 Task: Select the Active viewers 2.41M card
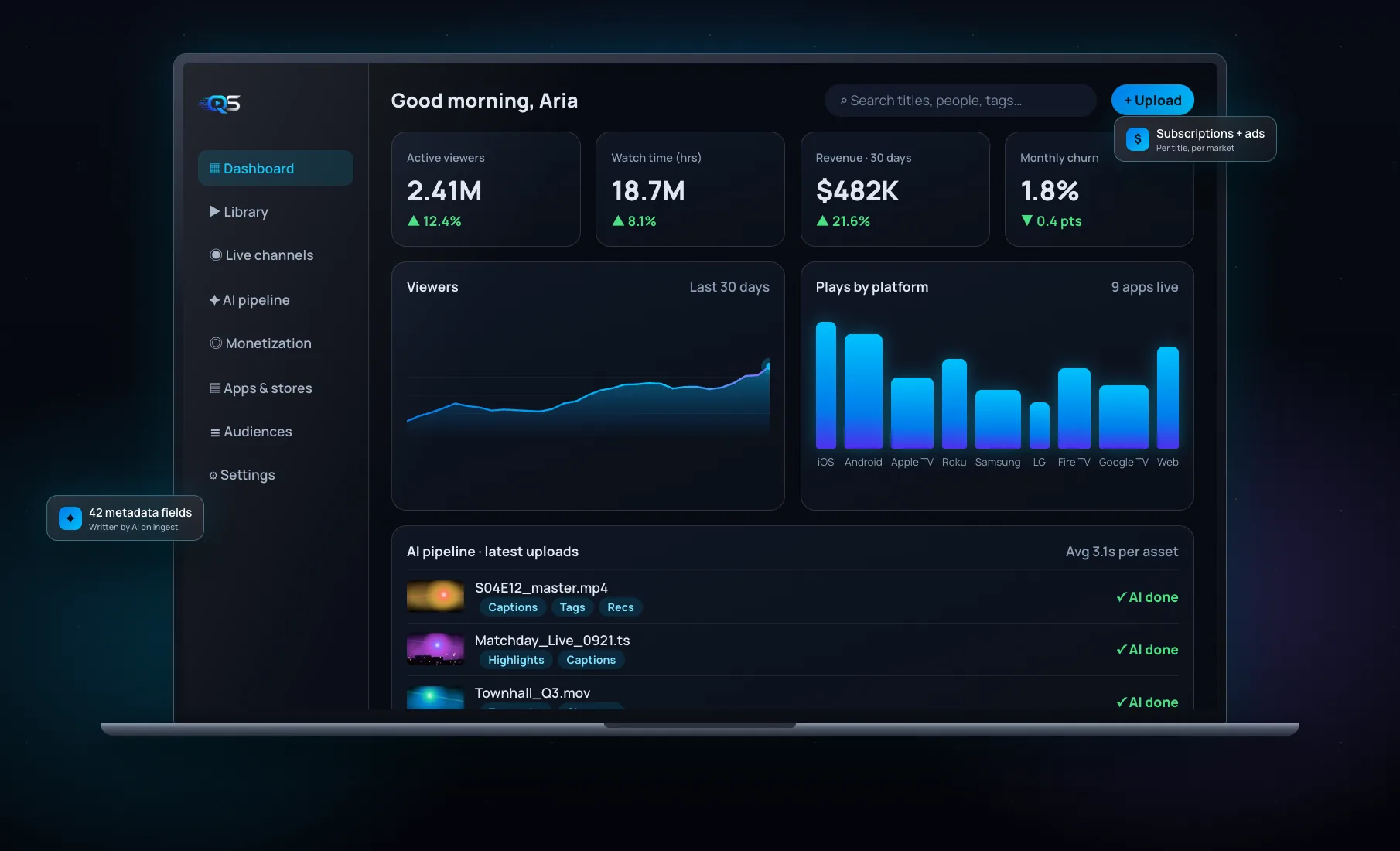[x=486, y=189]
